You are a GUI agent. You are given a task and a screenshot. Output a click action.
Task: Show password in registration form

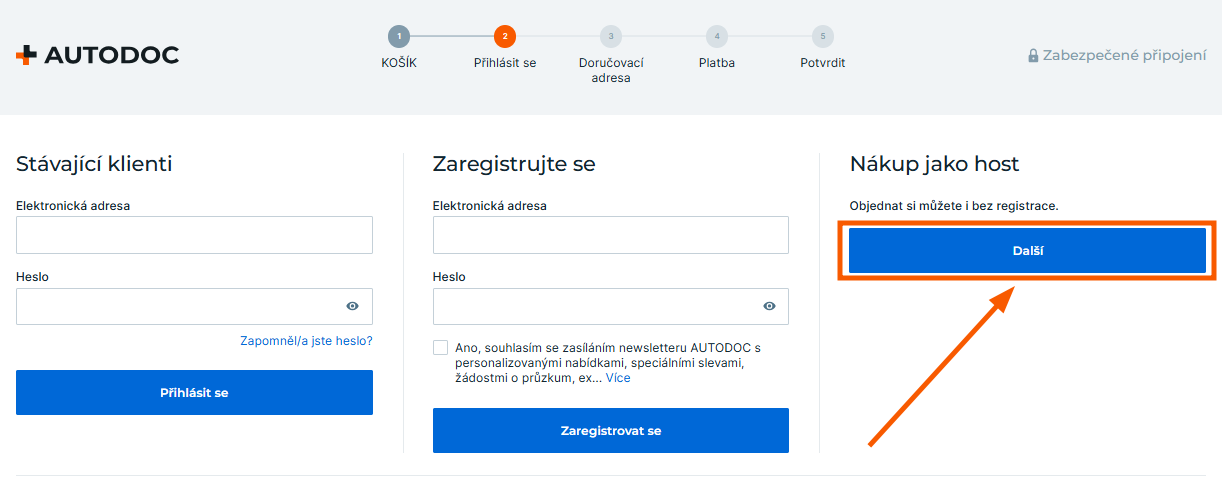pyautogui.click(x=769, y=306)
